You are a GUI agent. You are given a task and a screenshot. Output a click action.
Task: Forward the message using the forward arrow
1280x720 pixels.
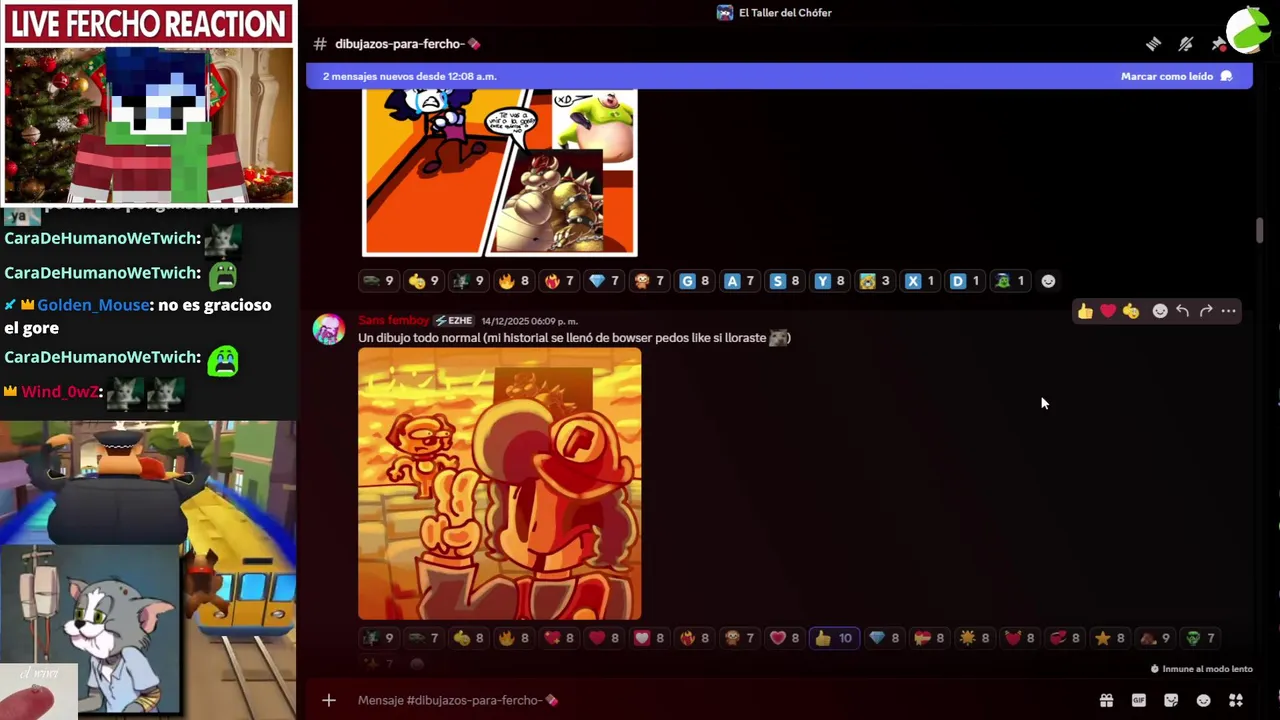click(x=1206, y=311)
